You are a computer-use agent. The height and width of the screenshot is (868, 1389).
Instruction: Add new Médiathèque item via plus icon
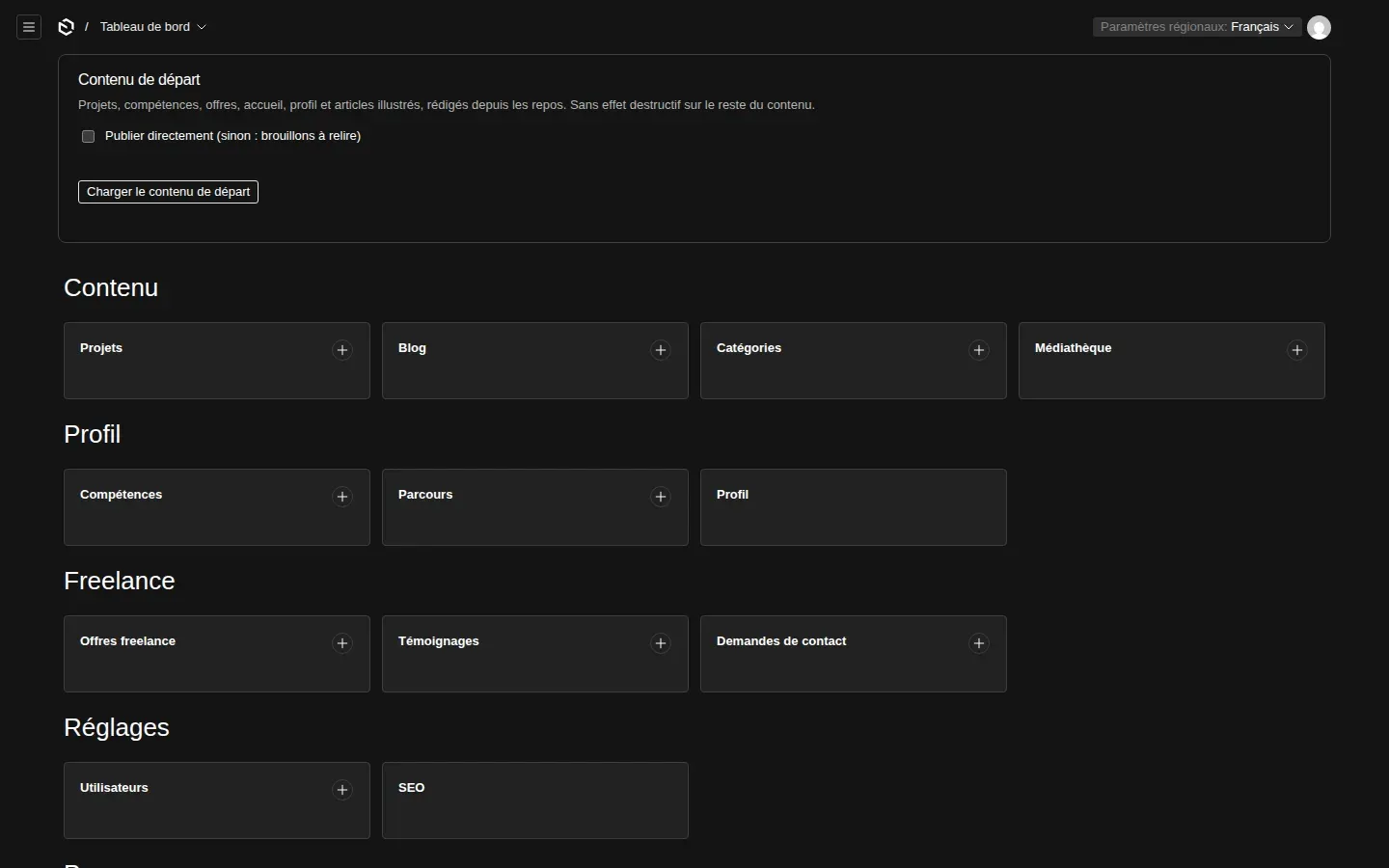(x=1297, y=350)
